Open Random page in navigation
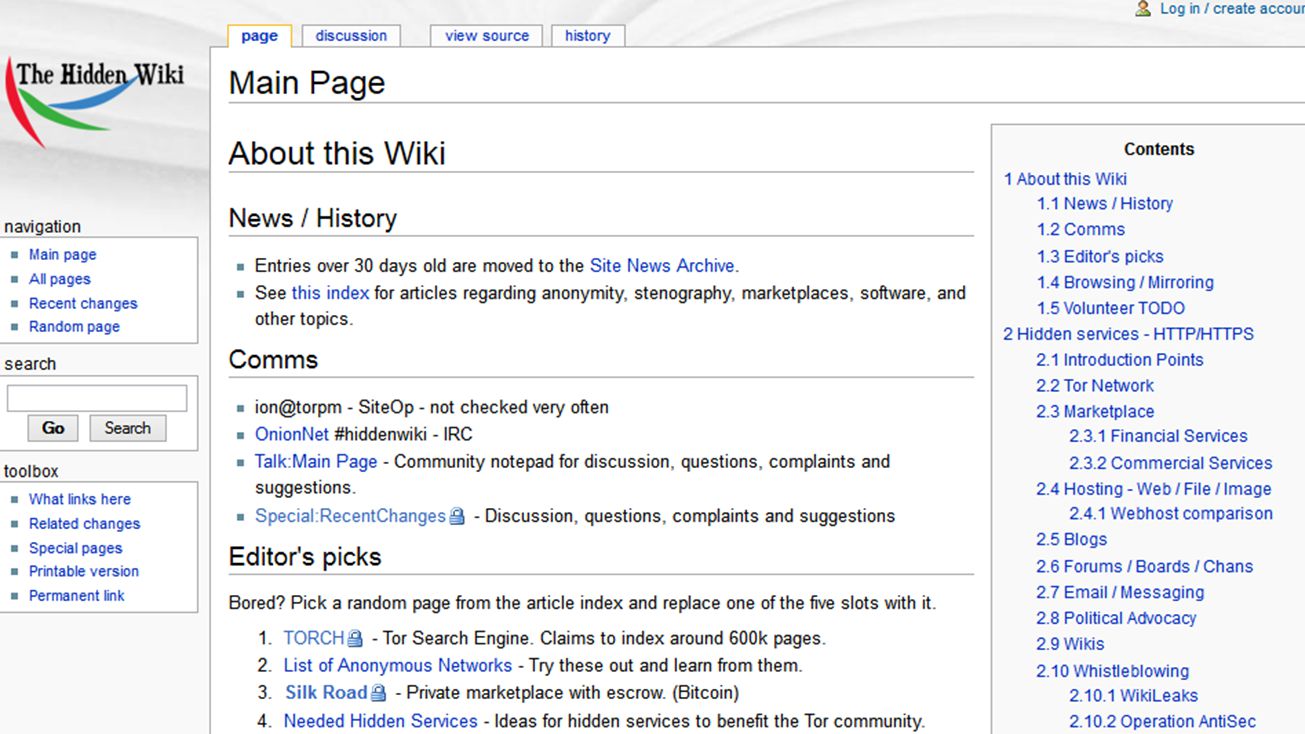Viewport: 1305px width, 734px height. click(x=74, y=327)
